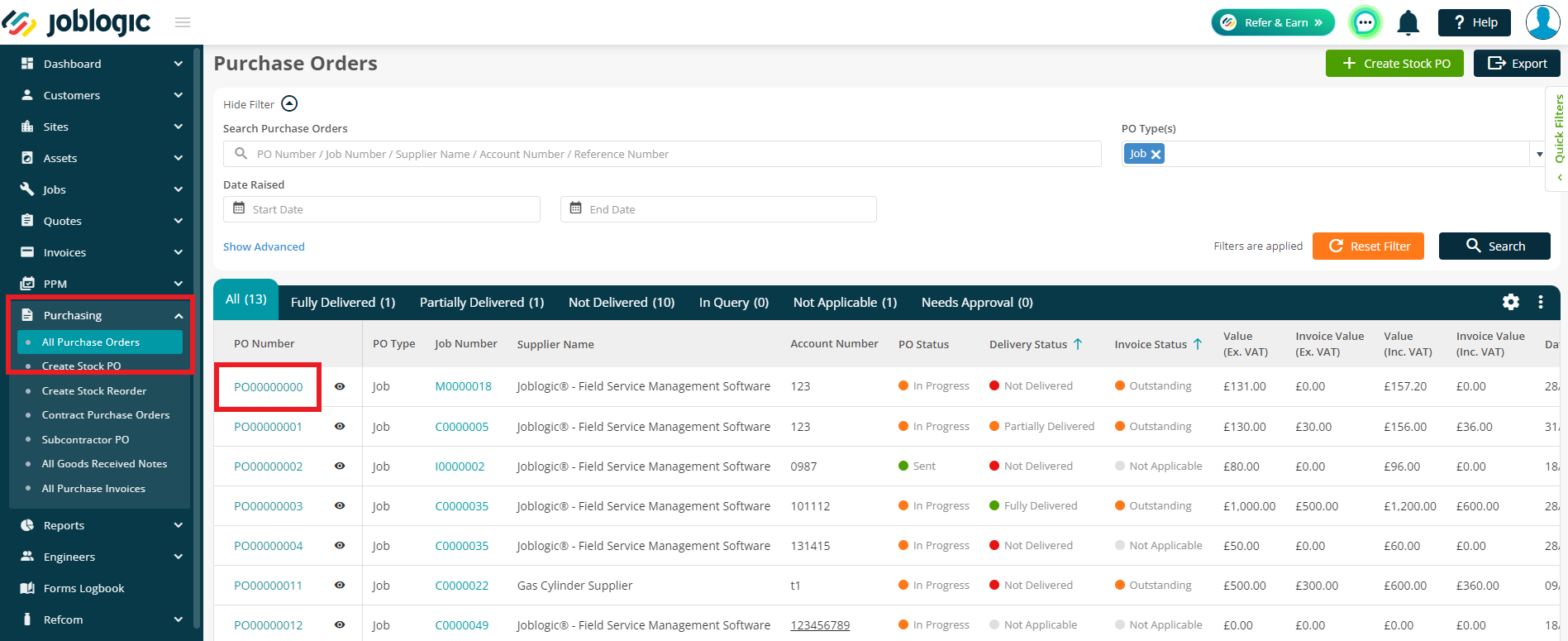Preview PO00000012 with eye icon
This screenshot has width=1568, height=641.
coord(340,625)
